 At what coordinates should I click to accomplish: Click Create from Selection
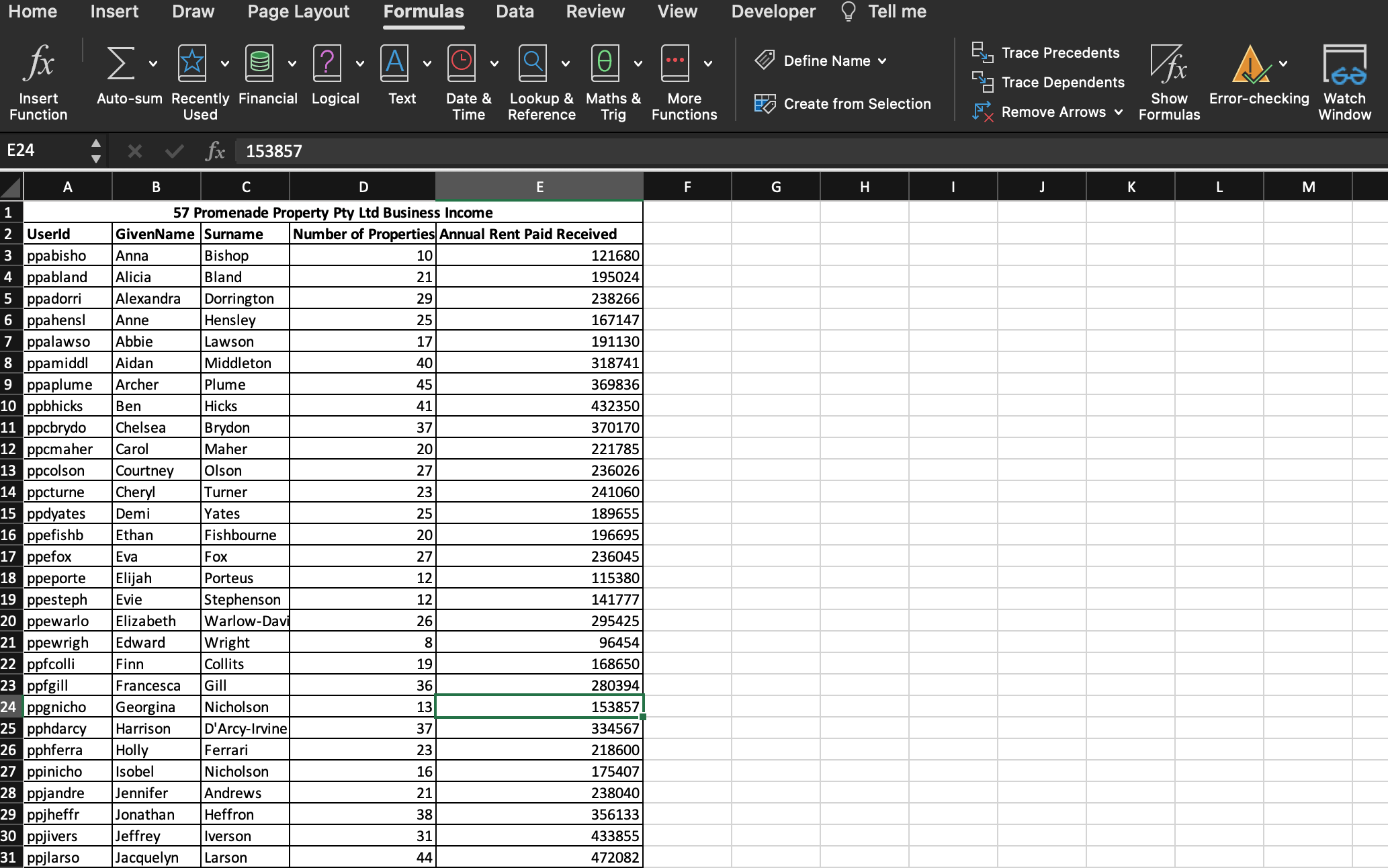coord(857,104)
